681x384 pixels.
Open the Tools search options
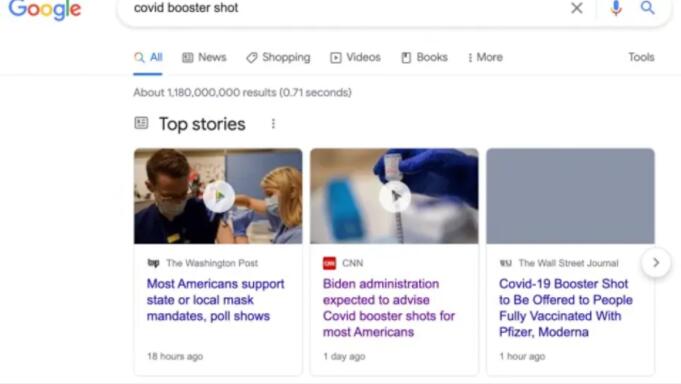(641, 57)
